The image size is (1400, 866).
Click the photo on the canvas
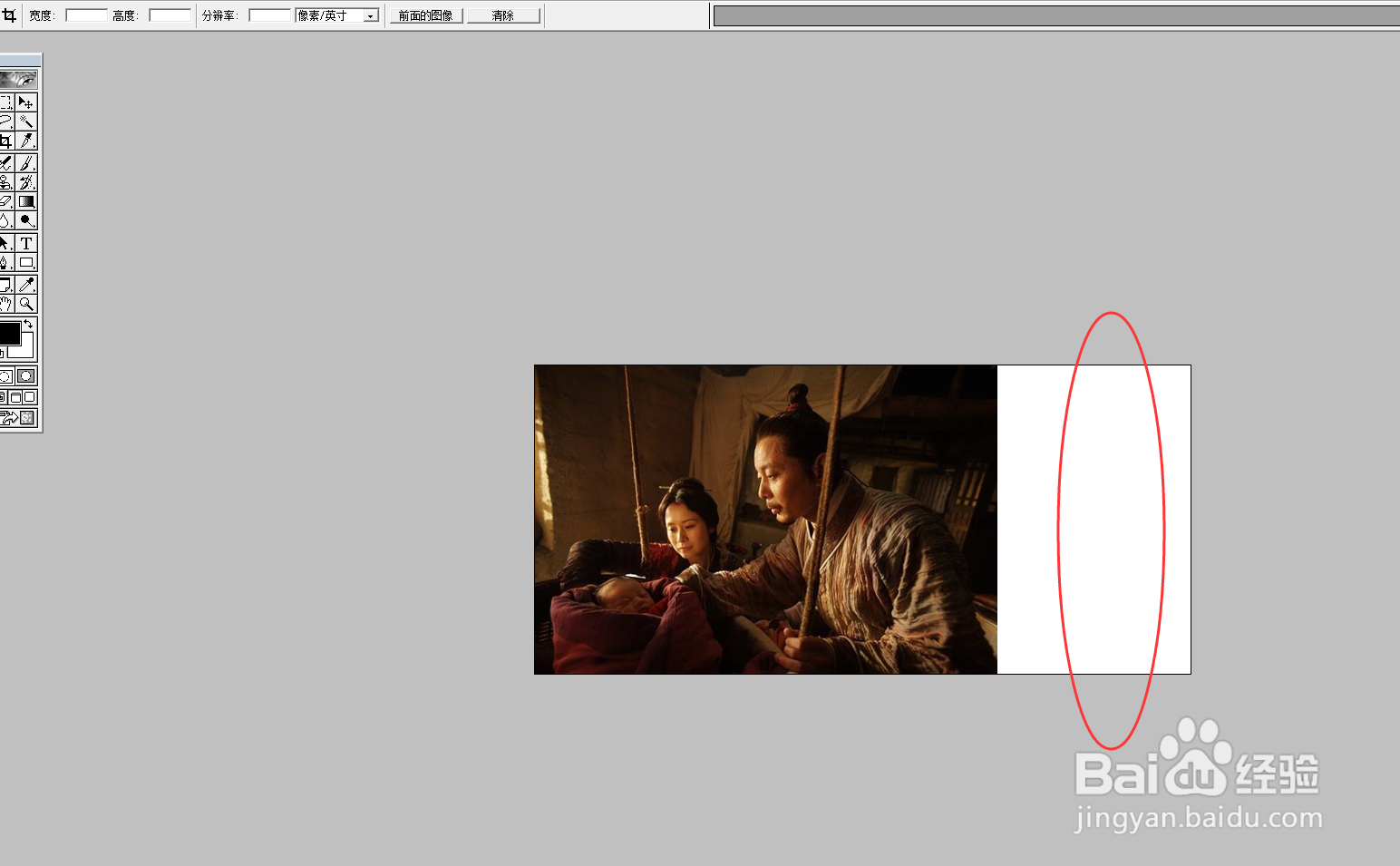pos(765,520)
